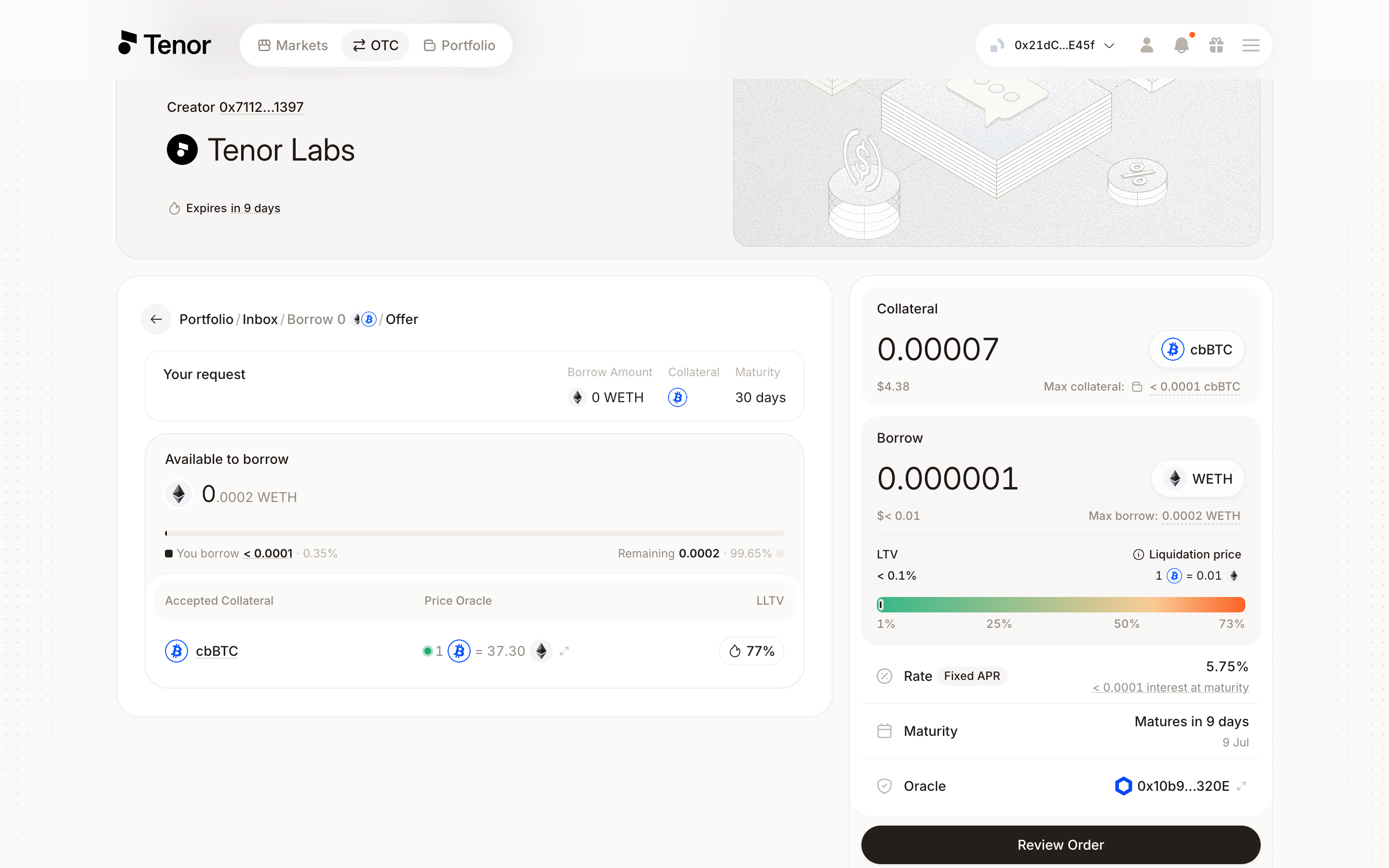This screenshot has height=868, width=1389.
Task: Click the 5.75% rate value
Action: (x=1227, y=666)
